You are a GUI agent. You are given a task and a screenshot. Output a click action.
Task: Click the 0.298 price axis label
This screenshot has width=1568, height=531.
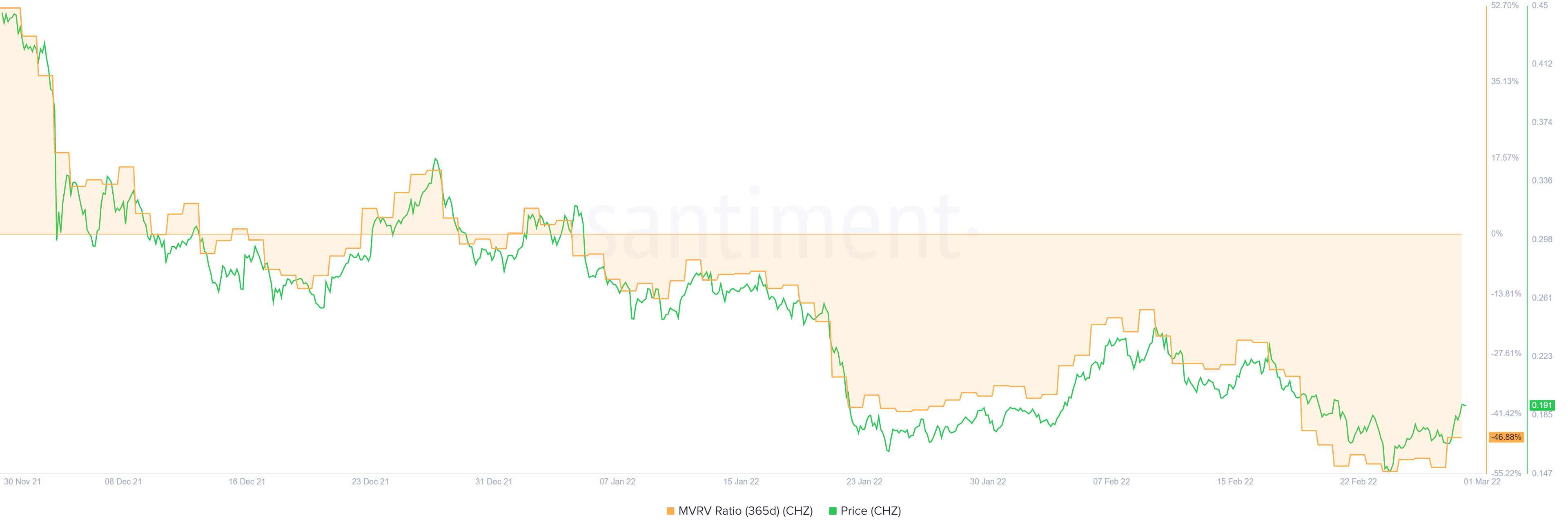[1542, 239]
